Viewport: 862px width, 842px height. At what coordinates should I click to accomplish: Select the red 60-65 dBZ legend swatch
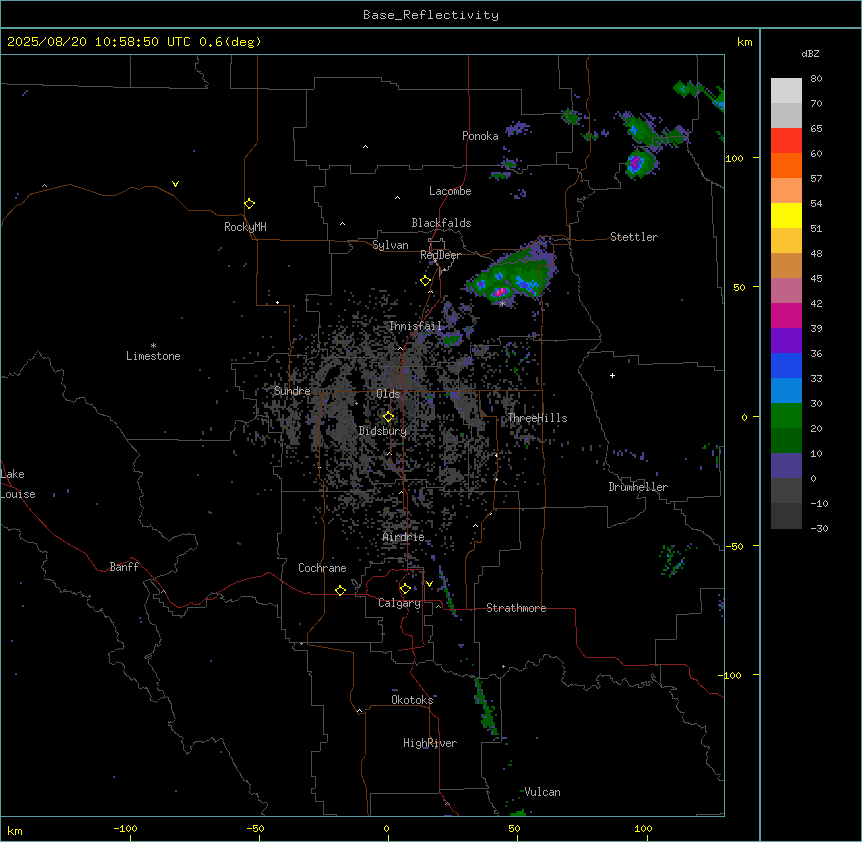pyautogui.click(x=786, y=141)
